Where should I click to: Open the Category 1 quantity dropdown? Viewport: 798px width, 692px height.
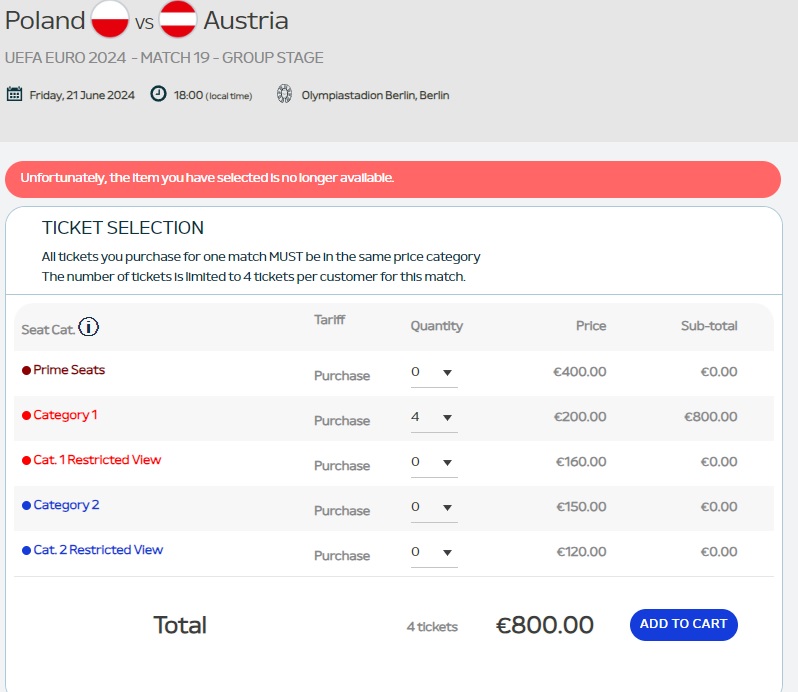(x=434, y=417)
